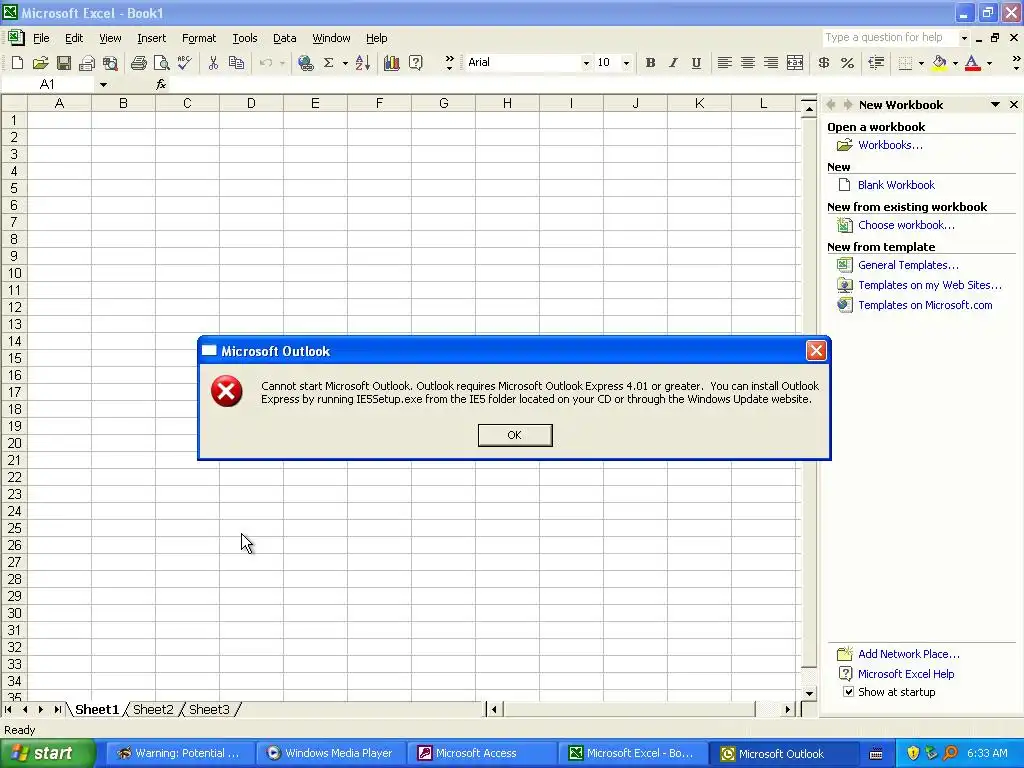Click the Font Color red A

pyautogui.click(x=972, y=63)
